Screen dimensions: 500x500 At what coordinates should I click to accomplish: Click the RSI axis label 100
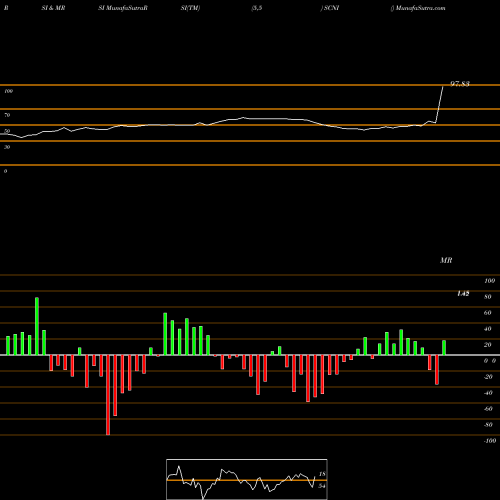coord(9,91)
